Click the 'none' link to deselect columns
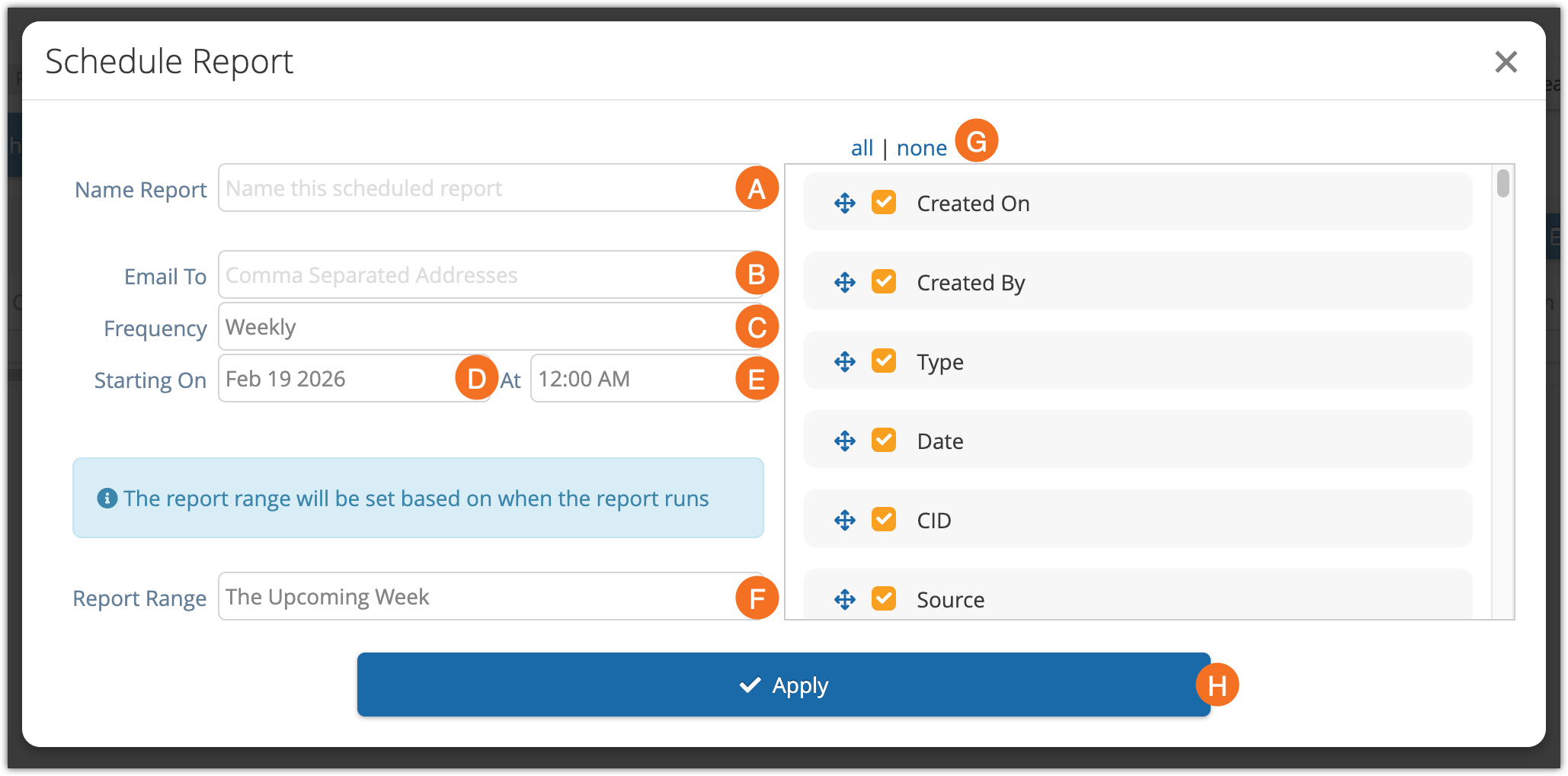The width and height of the screenshot is (1568, 776). (x=921, y=148)
